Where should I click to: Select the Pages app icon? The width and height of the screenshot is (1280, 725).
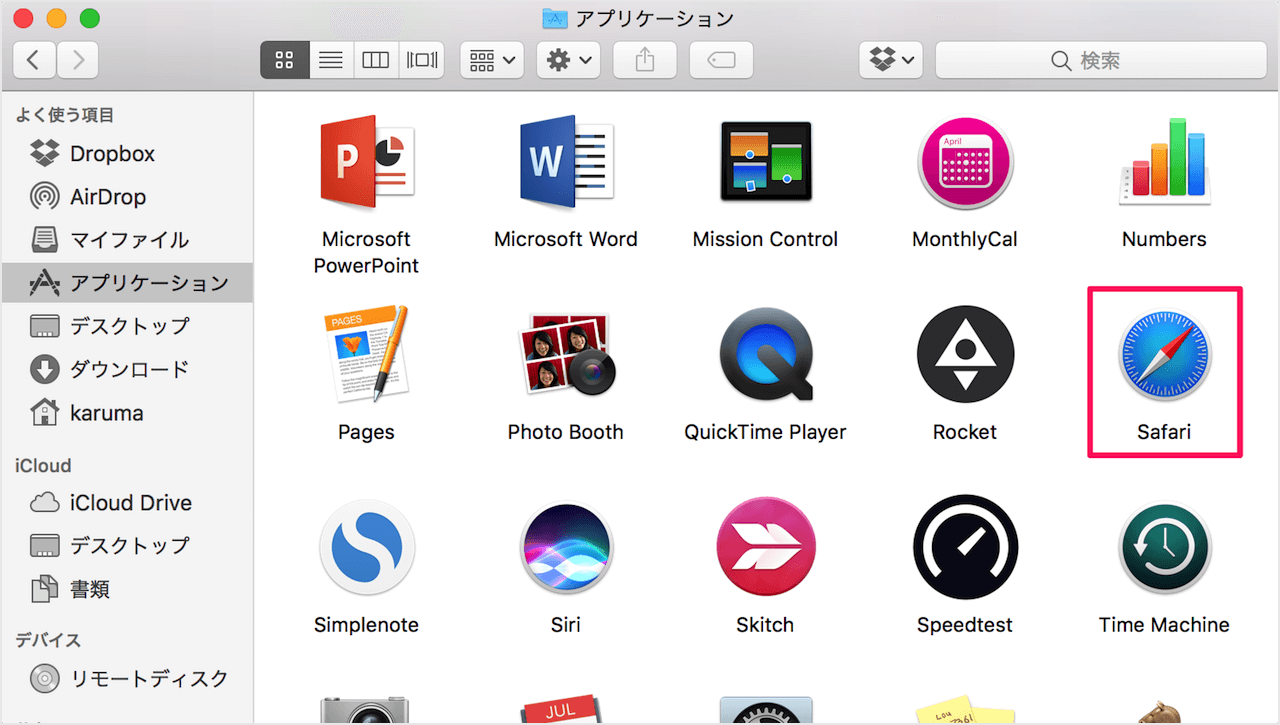(366, 354)
